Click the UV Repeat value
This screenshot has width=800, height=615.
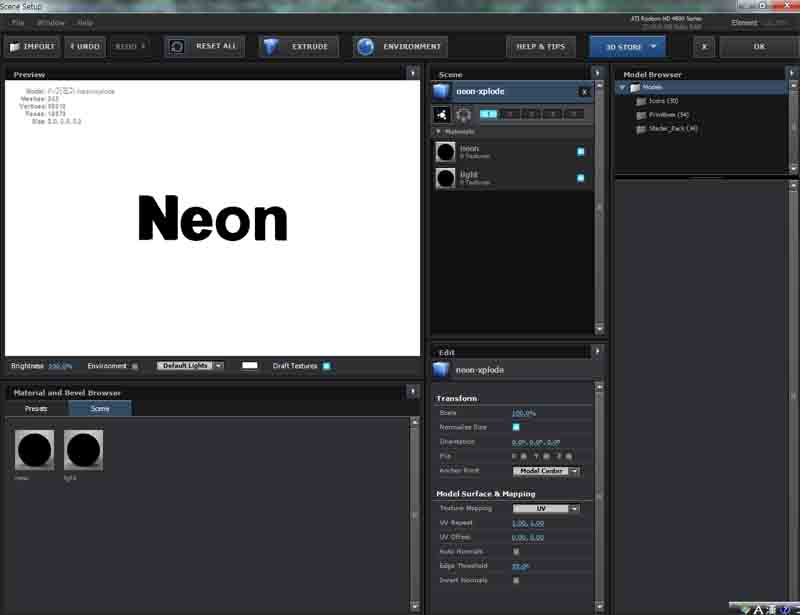pyautogui.click(x=528, y=523)
